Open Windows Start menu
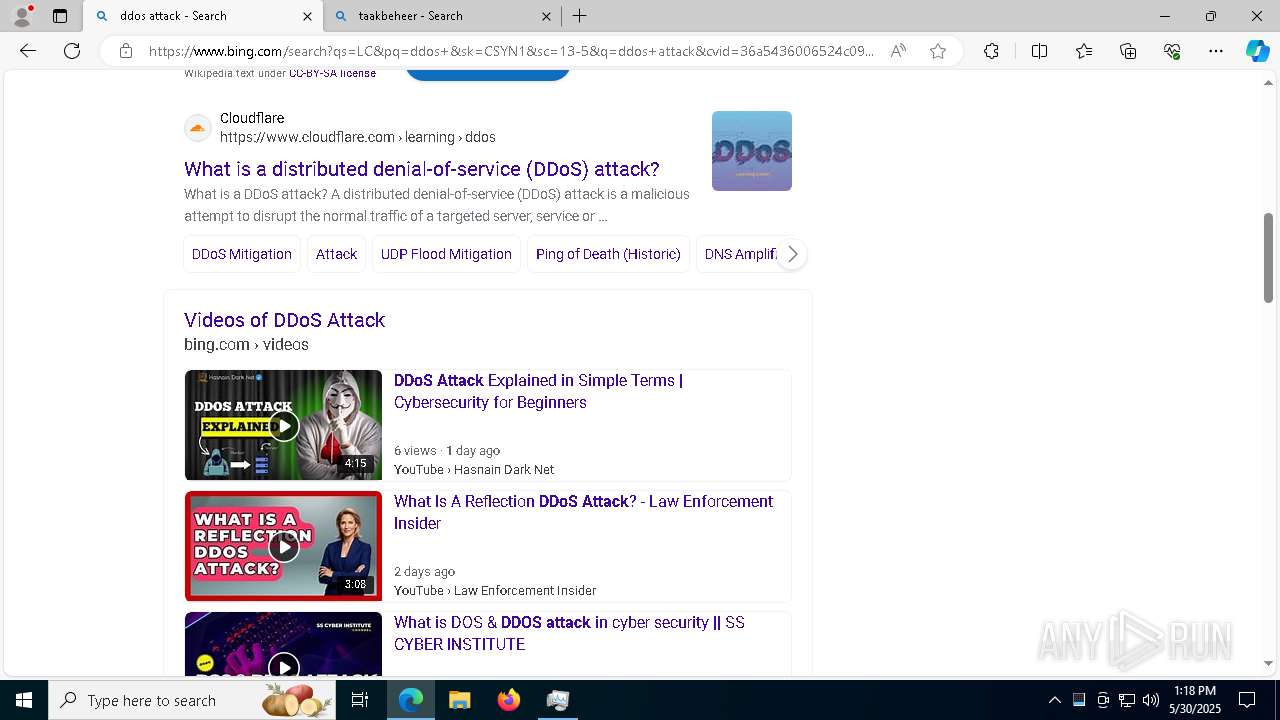 (x=24, y=700)
